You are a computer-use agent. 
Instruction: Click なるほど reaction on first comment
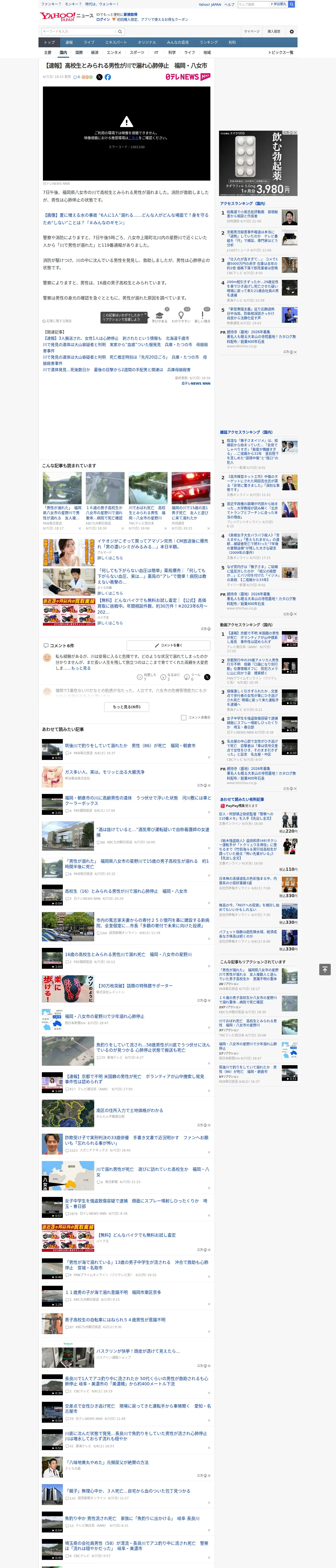tap(164, 677)
